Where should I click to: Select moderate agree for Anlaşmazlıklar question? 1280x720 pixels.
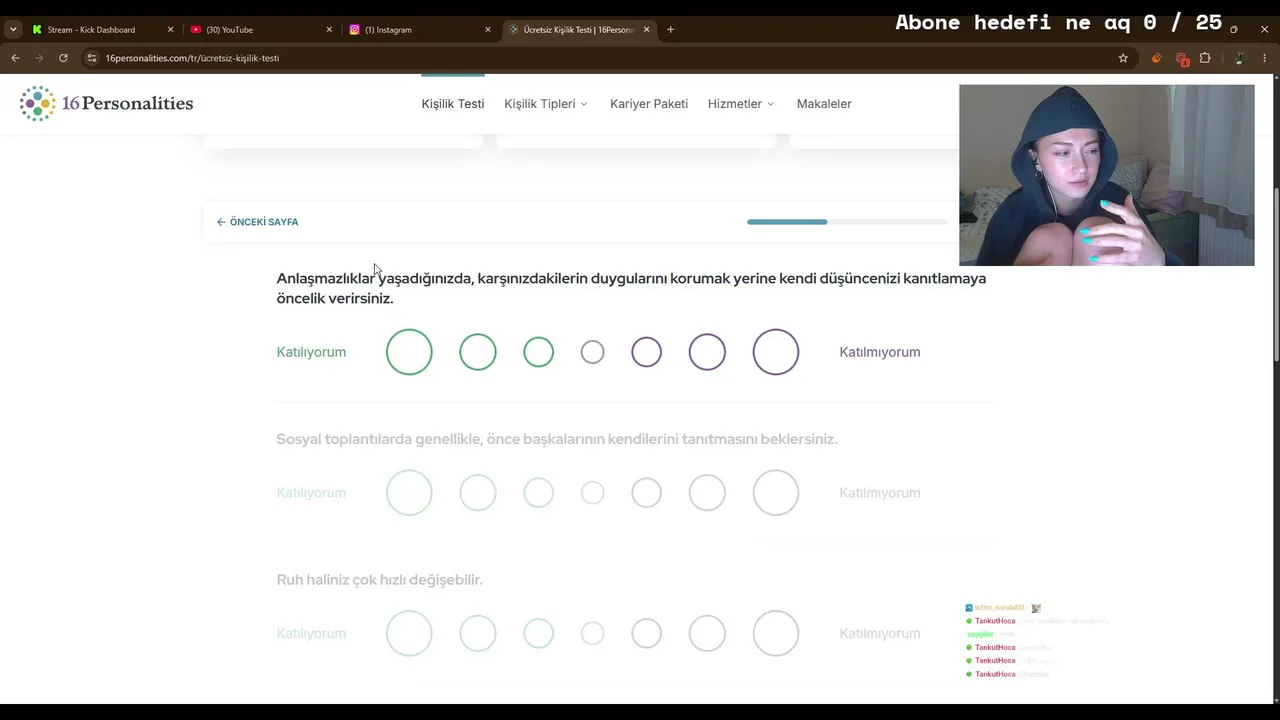pyautogui.click(x=478, y=352)
